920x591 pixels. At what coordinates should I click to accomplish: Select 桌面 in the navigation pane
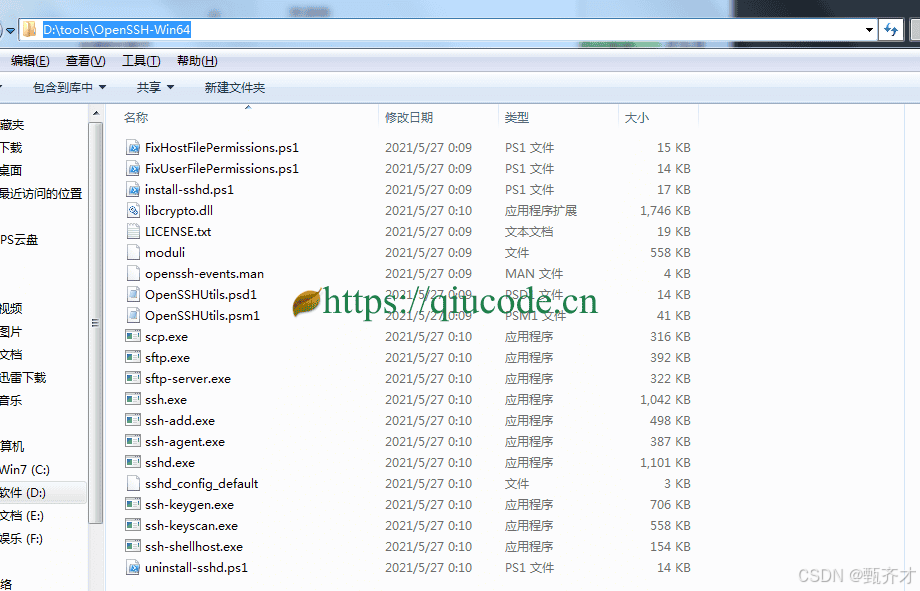click(x=11, y=170)
